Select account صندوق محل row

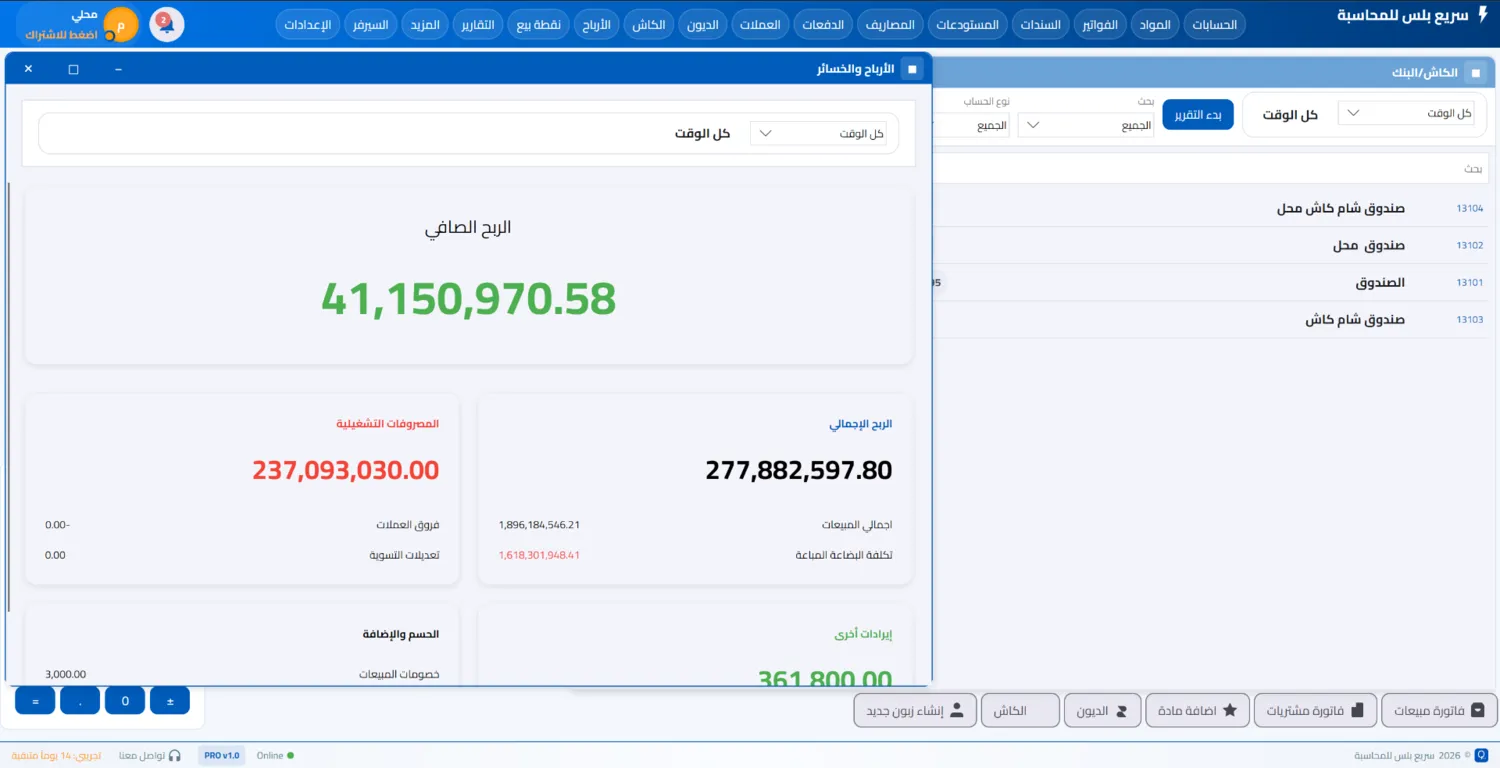(1212, 245)
